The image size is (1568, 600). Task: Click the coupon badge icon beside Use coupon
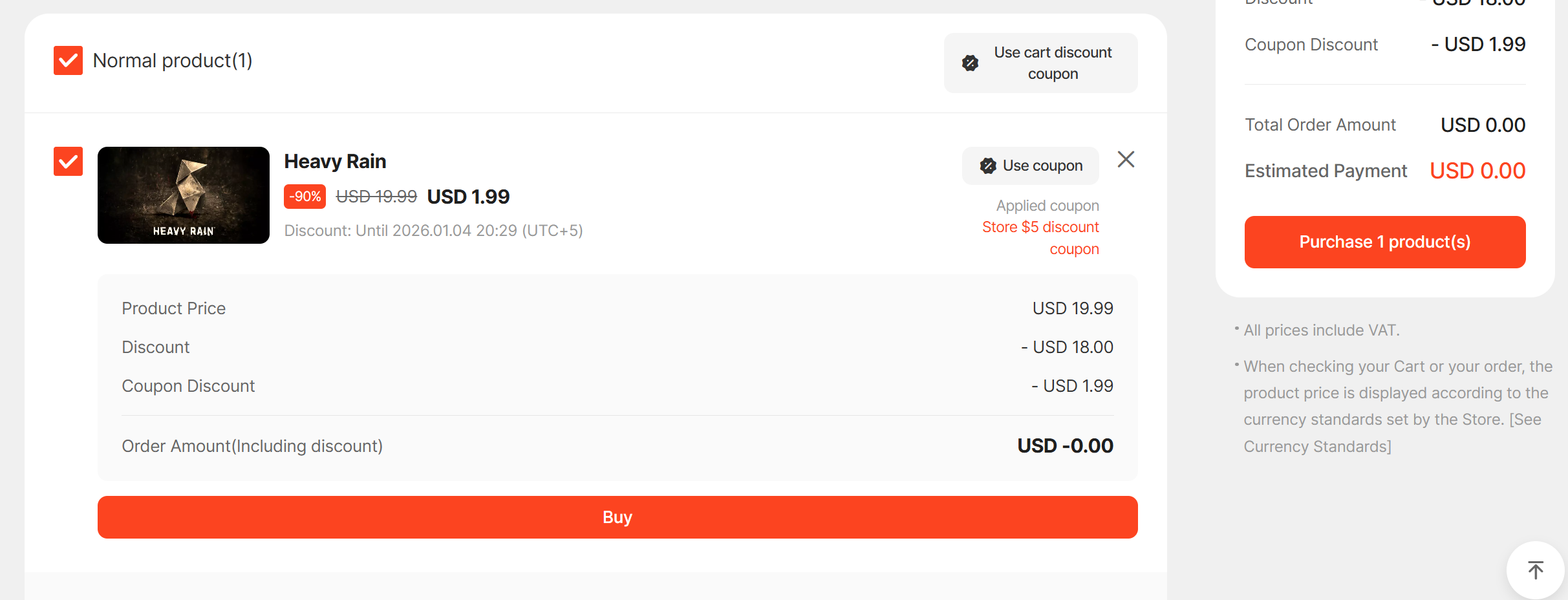tap(987, 166)
